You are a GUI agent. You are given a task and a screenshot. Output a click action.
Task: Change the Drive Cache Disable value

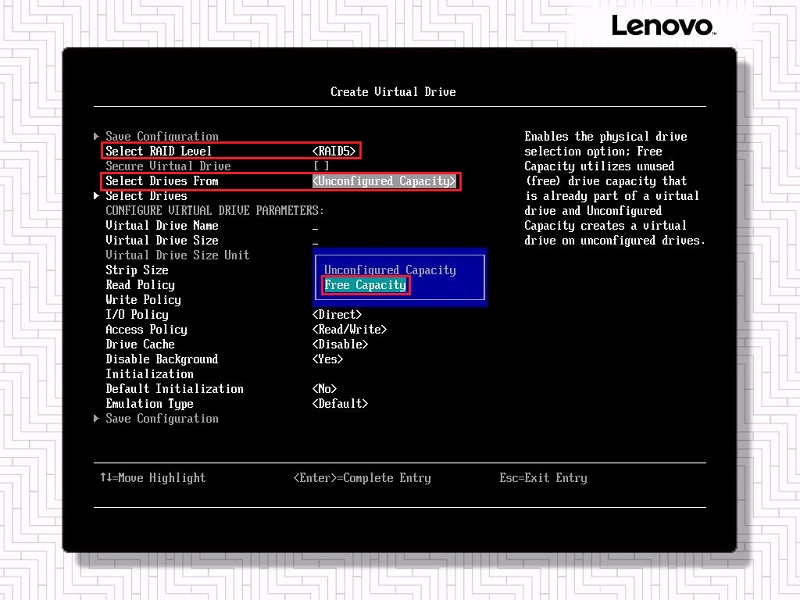[340, 344]
